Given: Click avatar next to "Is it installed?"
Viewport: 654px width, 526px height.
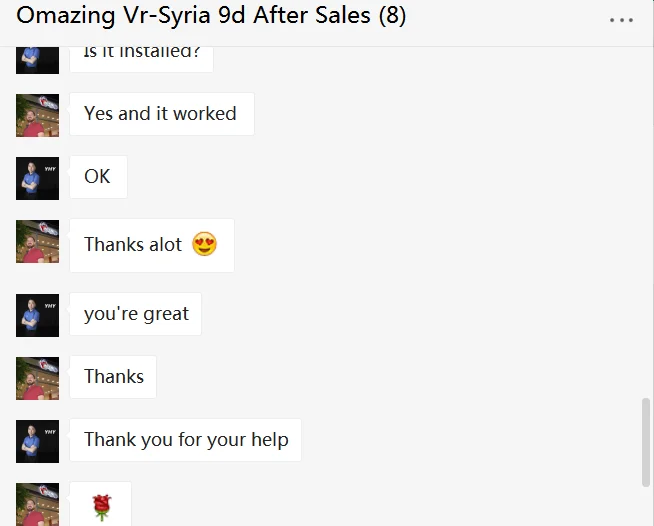Looking at the screenshot, I should (38, 59).
